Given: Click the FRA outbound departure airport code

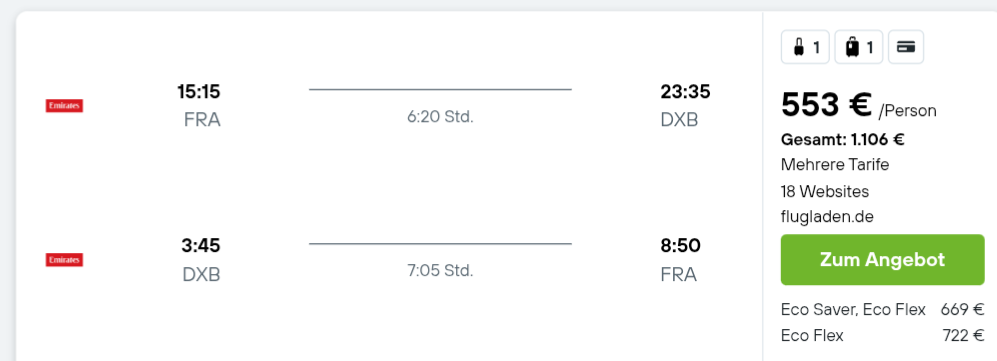Looking at the screenshot, I should coord(202,119).
